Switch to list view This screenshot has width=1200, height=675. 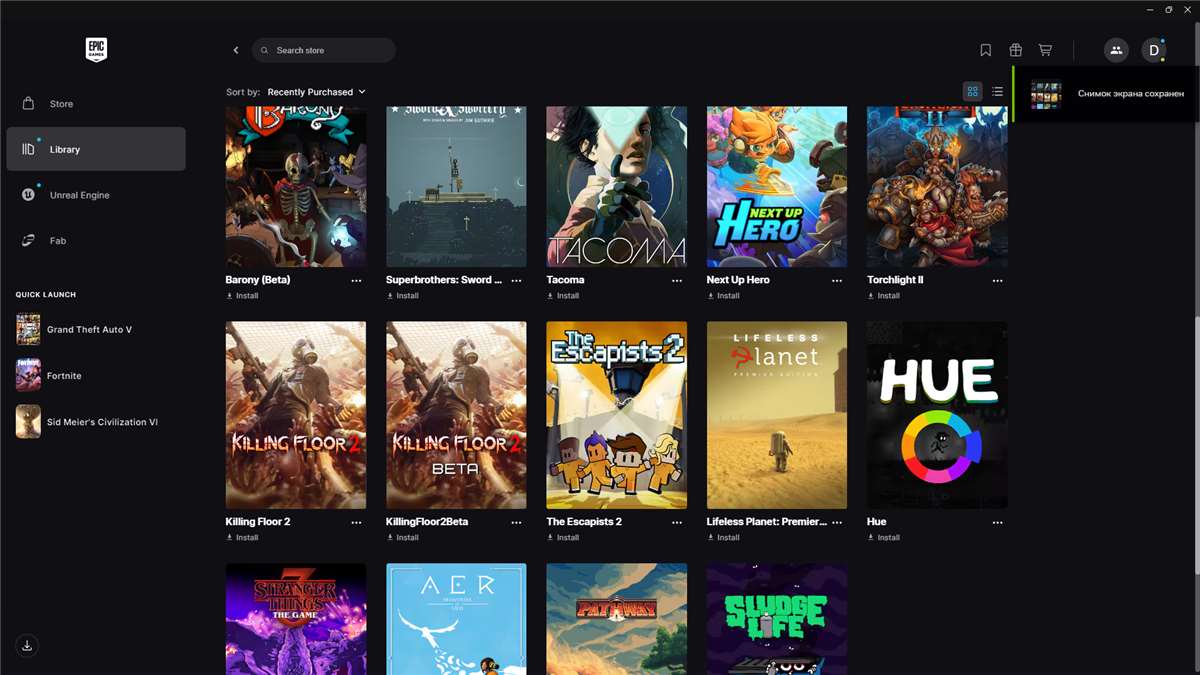997,91
